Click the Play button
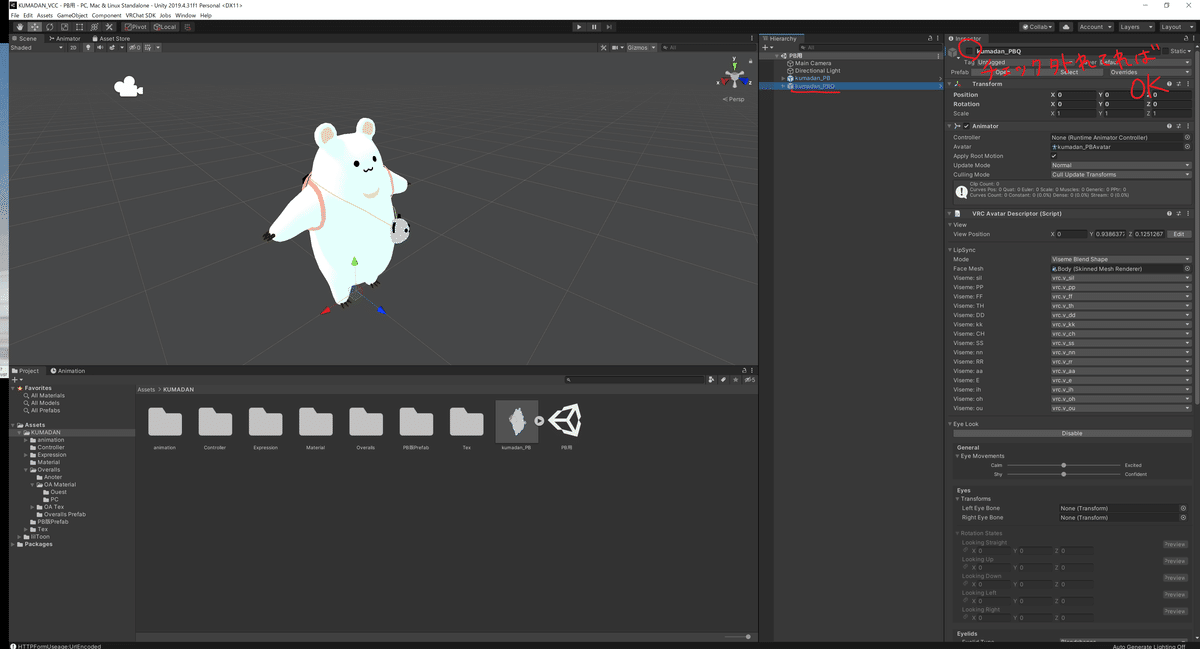Viewport: 1200px width, 649px height. tap(578, 27)
